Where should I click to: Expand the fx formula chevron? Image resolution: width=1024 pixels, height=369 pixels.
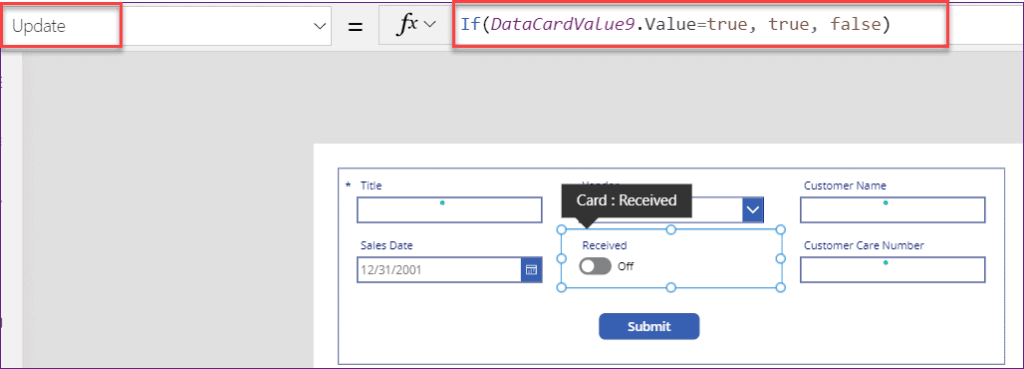tap(430, 25)
